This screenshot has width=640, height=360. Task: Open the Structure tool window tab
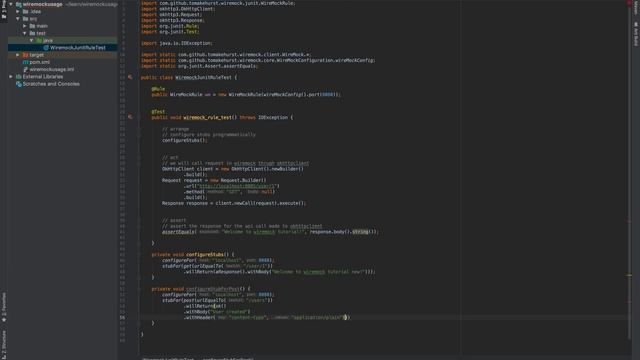coord(4,345)
